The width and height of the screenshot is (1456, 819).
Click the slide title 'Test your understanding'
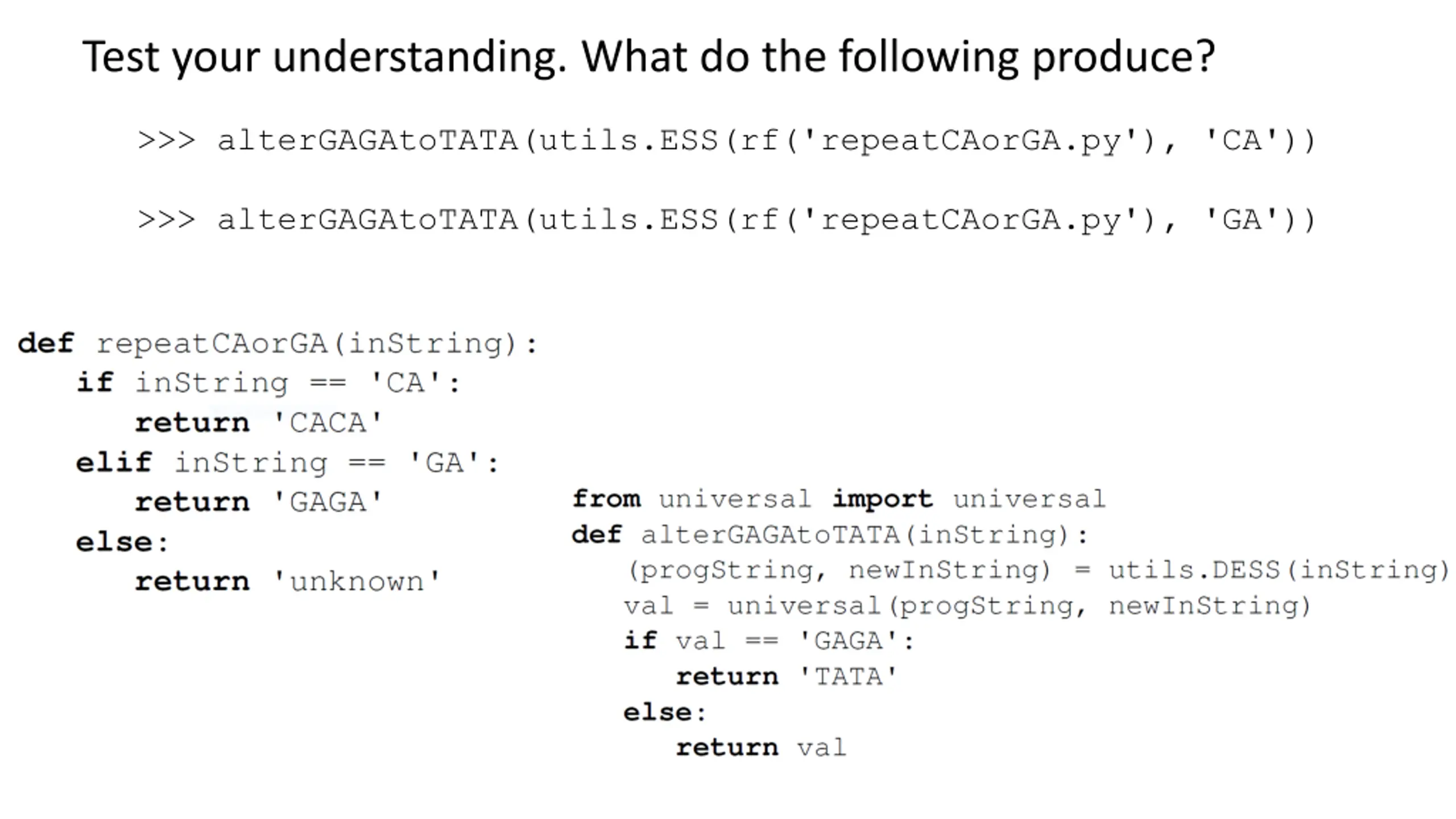click(x=324, y=57)
